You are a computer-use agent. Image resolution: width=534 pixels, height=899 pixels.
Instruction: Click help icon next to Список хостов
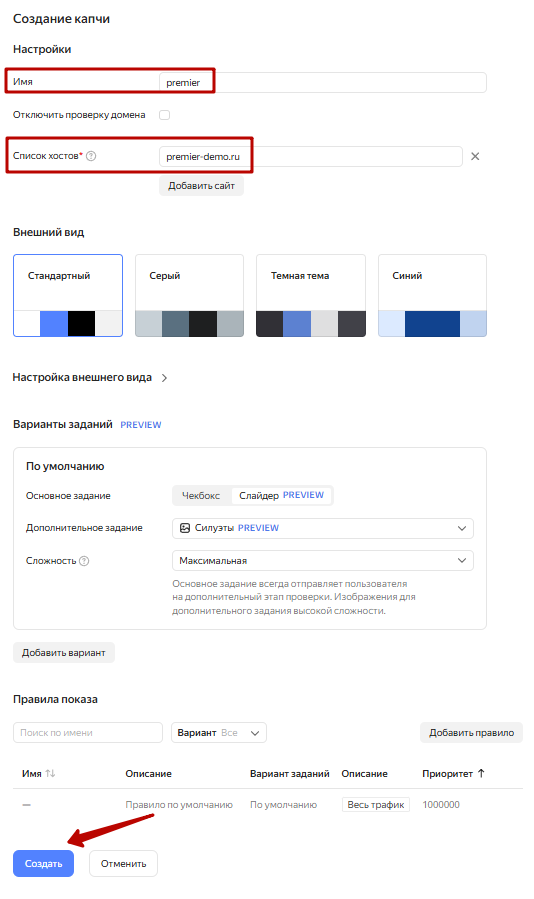pos(91,156)
